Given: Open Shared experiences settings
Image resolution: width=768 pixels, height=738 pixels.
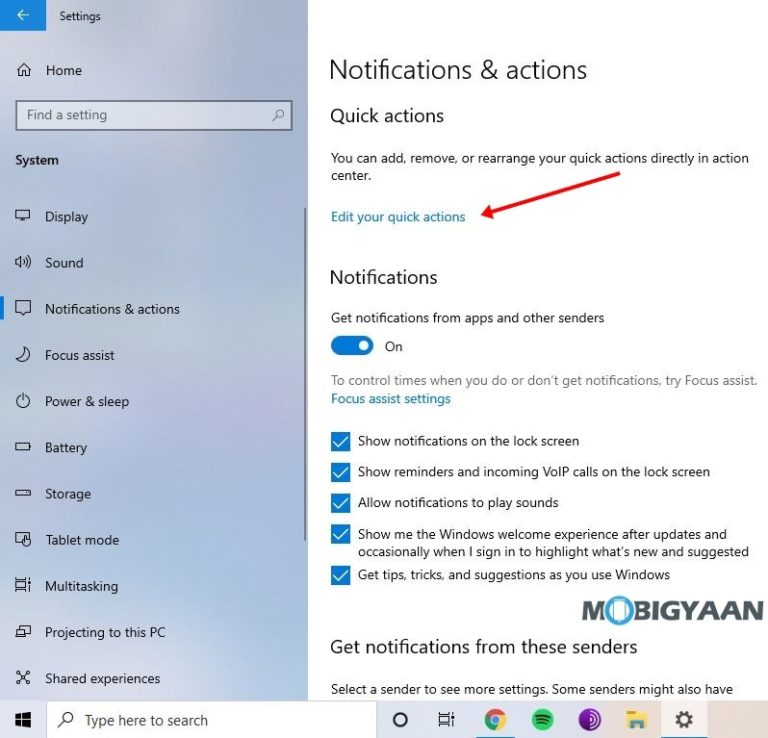Looking at the screenshot, I should 102,678.
